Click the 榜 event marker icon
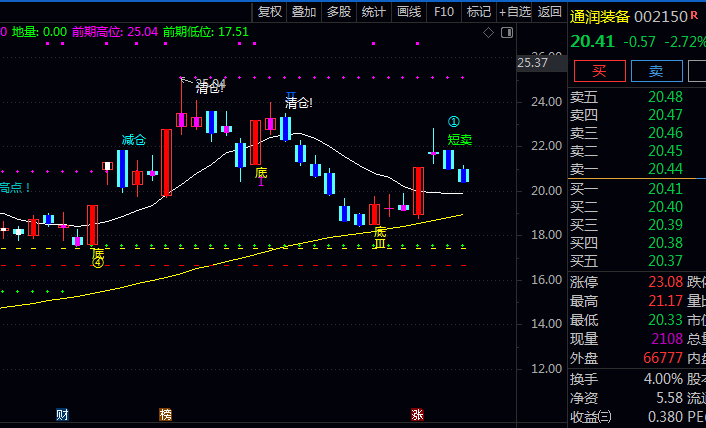The image size is (706, 428). pos(165,414)
